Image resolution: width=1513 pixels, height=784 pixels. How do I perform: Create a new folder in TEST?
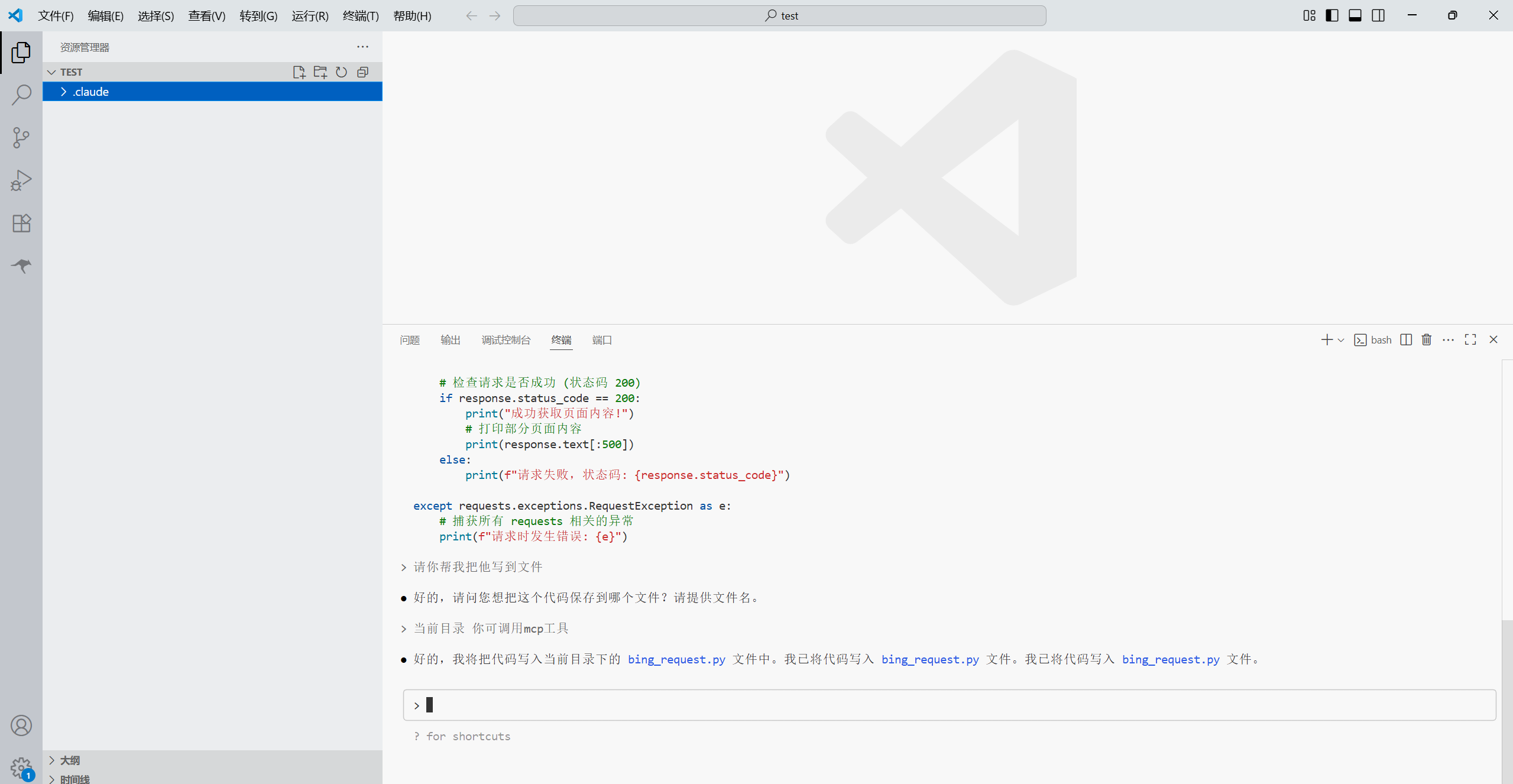click(x=320, y=72)
